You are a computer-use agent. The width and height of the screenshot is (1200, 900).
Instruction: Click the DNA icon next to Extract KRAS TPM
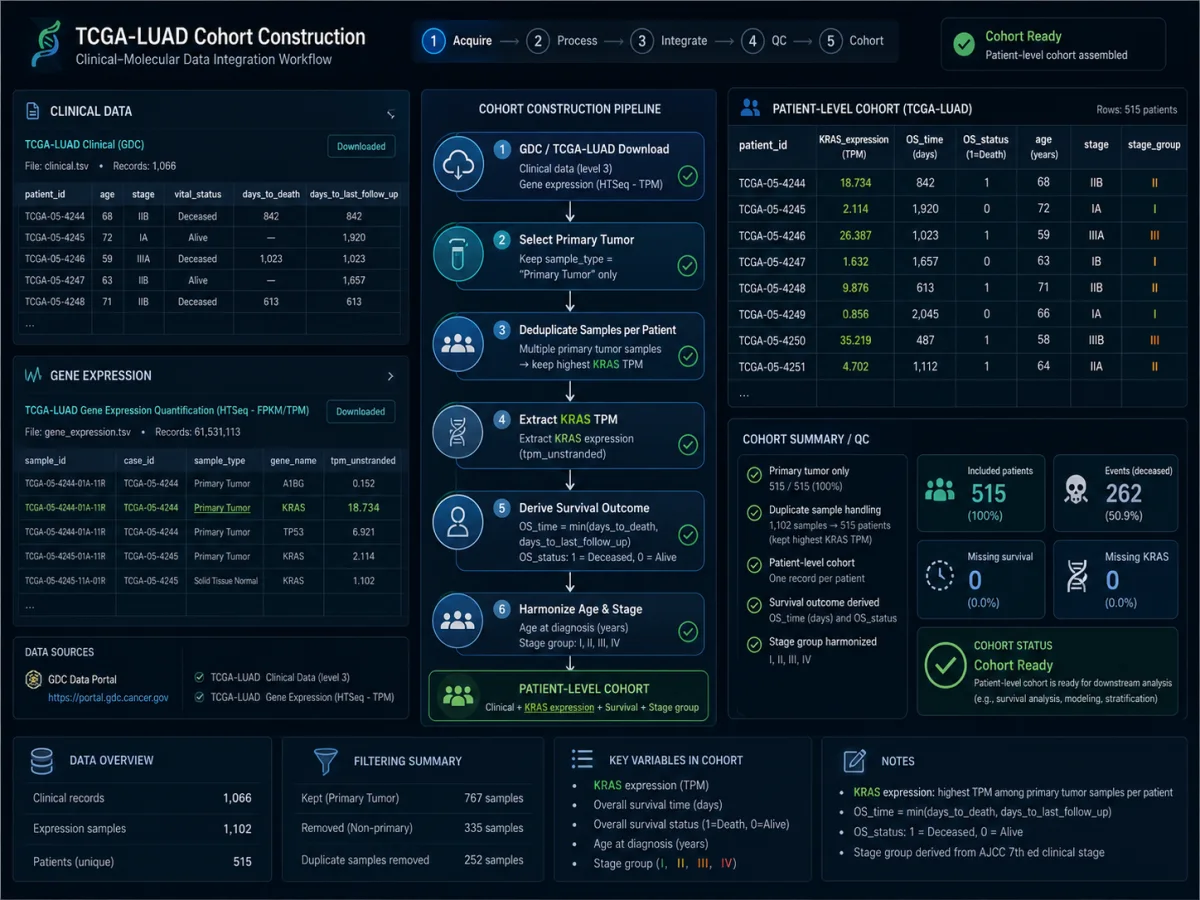coord(458,432)
